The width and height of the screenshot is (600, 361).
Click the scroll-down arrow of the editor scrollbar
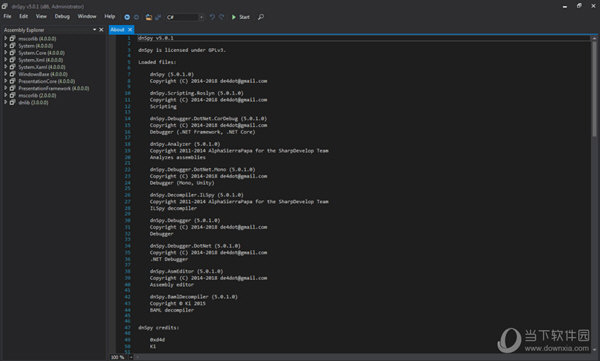tap(594, 350)
